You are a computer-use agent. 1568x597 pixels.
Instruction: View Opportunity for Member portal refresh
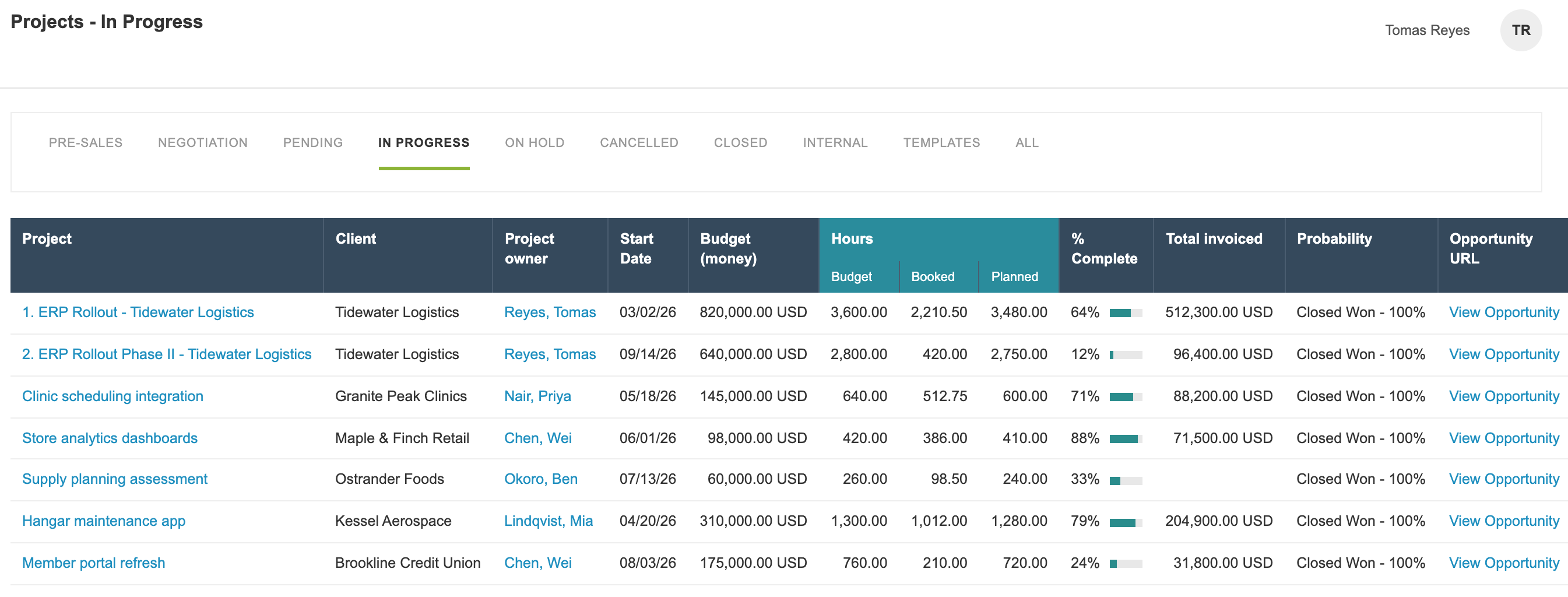point(1503,563)
